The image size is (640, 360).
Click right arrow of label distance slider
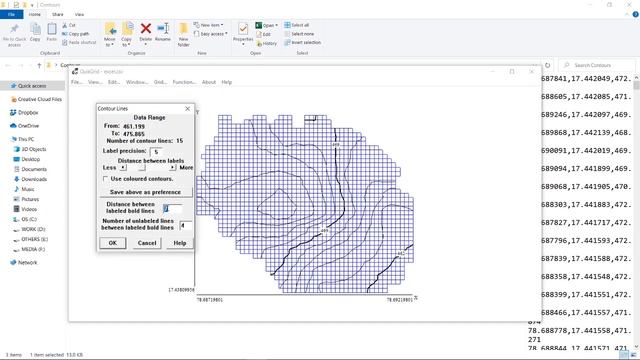[x=173, y=167]
